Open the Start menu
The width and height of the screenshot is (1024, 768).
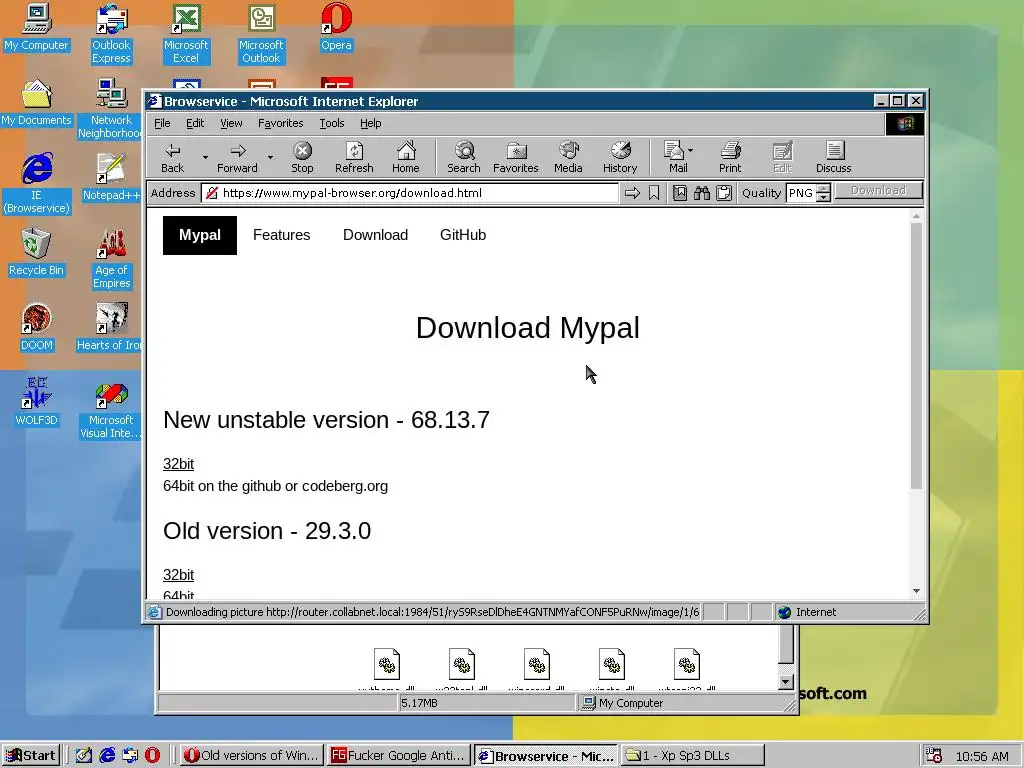click(x=31, y=756)
